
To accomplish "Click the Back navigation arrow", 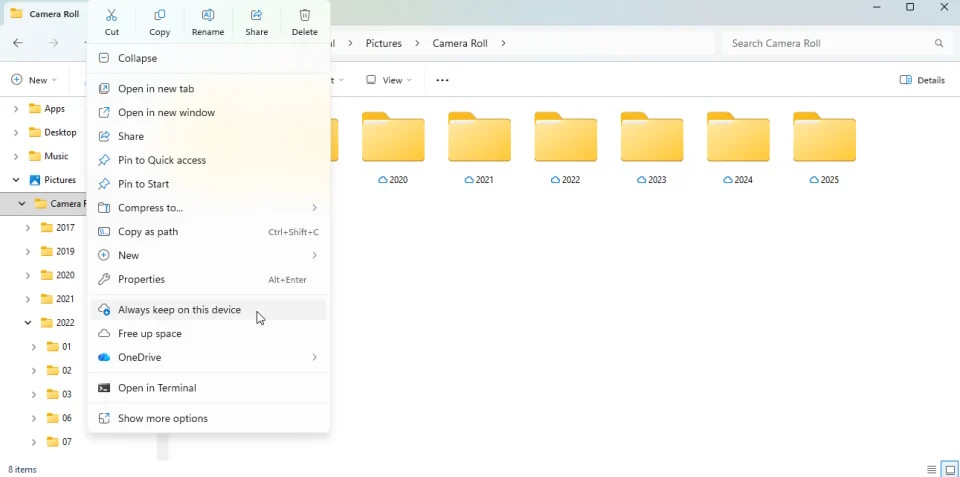I will pos(18,43).
